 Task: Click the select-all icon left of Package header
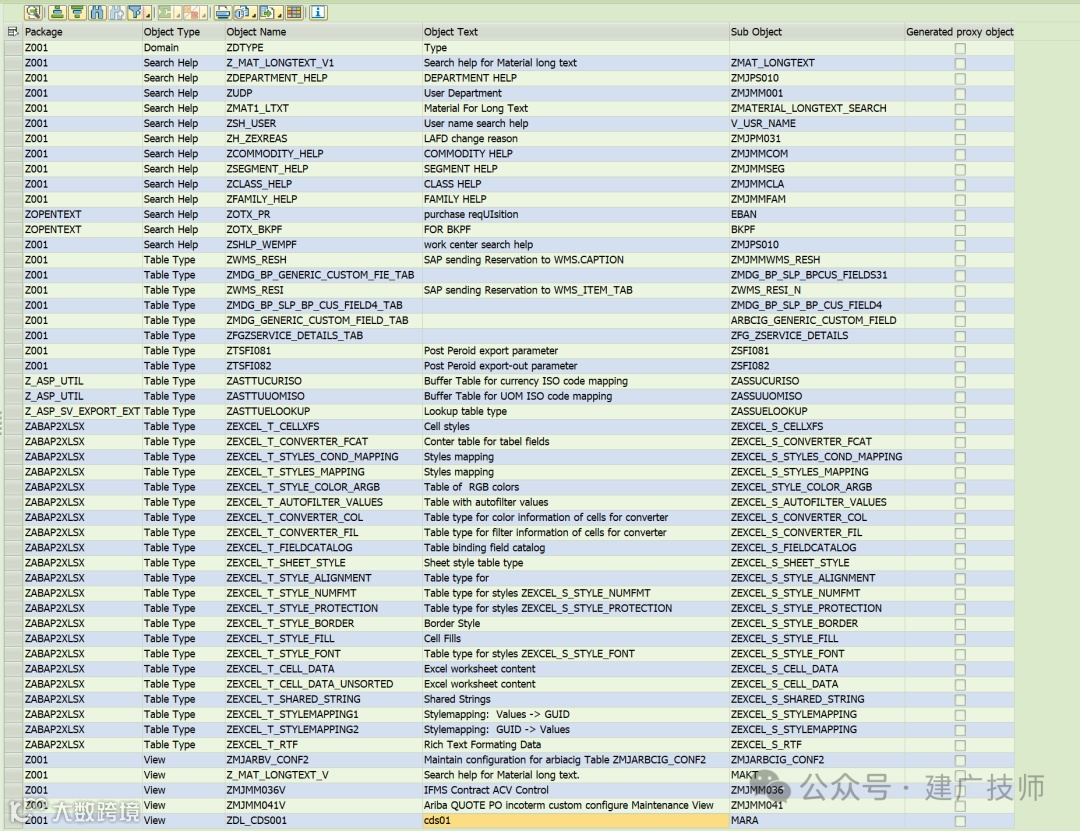12,32
